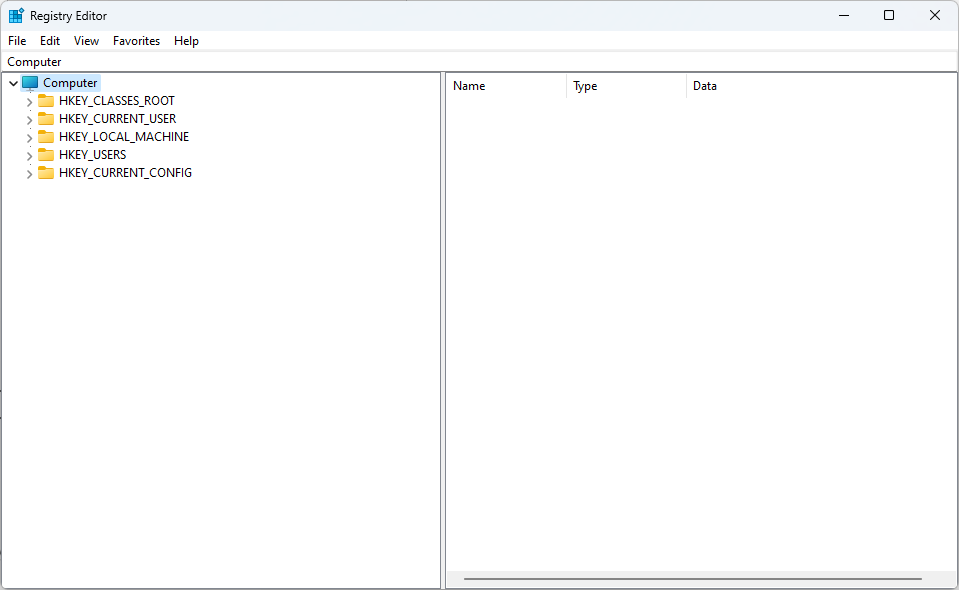The image size is (959, 590).
Task: Click the Type column header
Action: 625,86
